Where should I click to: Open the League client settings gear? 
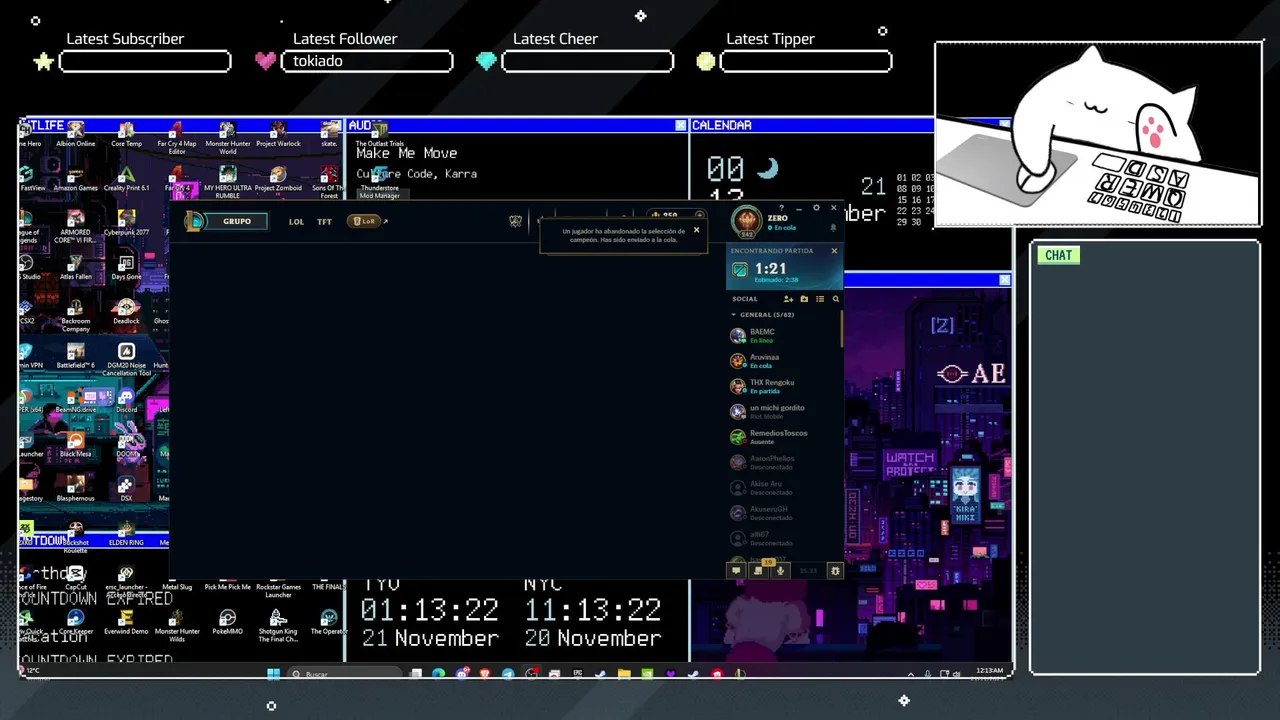tap(816, 208)
